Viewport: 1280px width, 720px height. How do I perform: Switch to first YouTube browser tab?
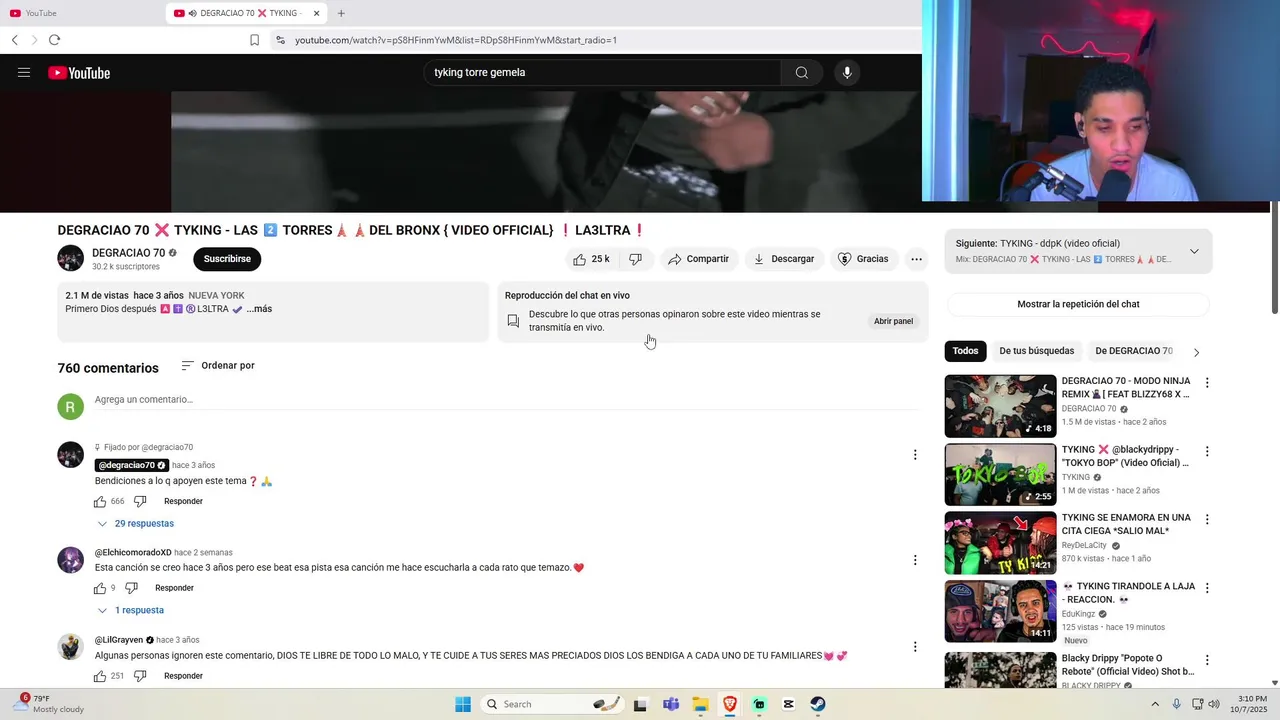(x=82, y=13)
